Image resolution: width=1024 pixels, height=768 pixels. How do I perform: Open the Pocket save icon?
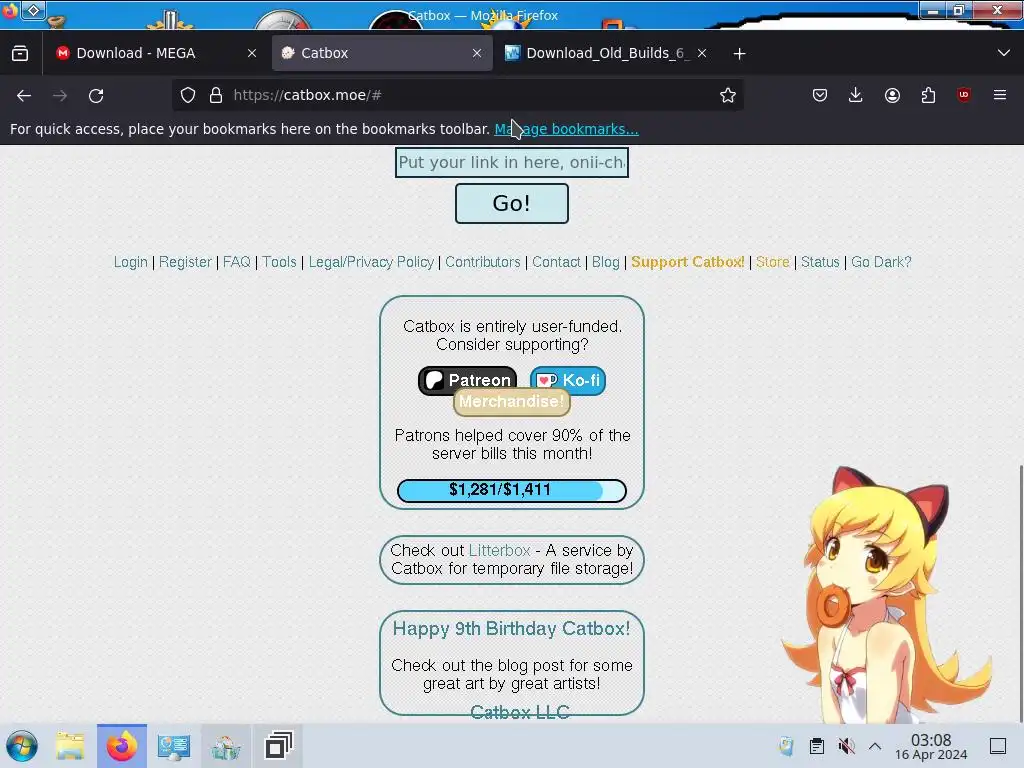click(x=820, y=95)
